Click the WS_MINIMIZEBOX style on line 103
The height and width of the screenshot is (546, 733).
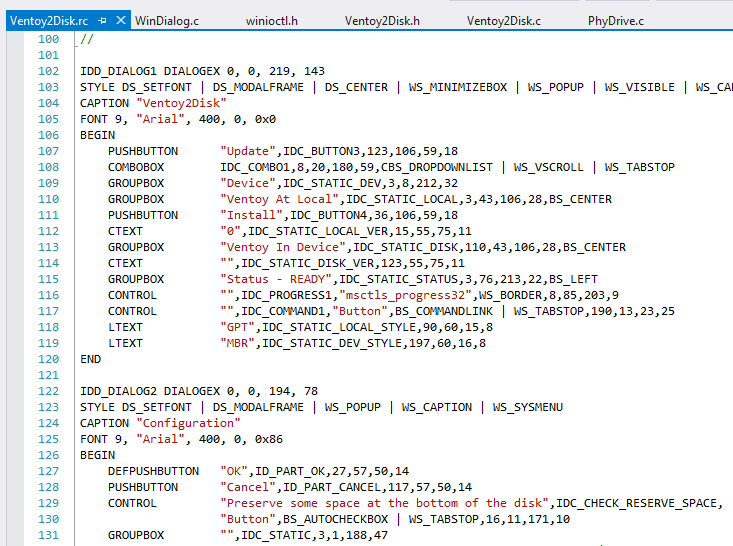click(x=458, y=87)
